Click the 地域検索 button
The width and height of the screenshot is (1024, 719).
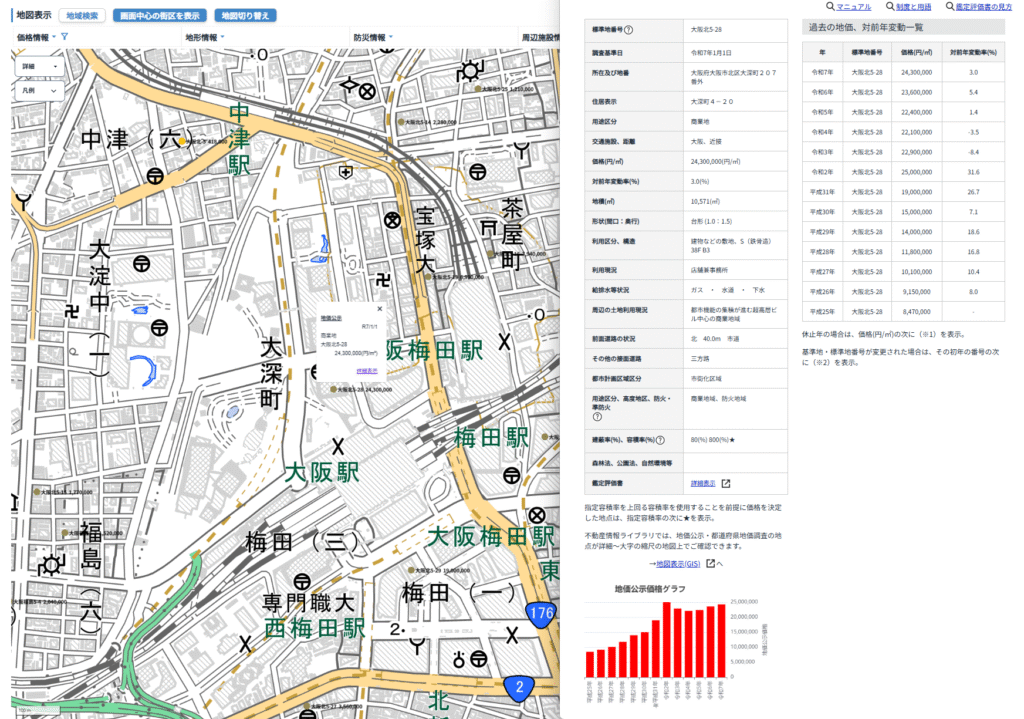point(81,16)
